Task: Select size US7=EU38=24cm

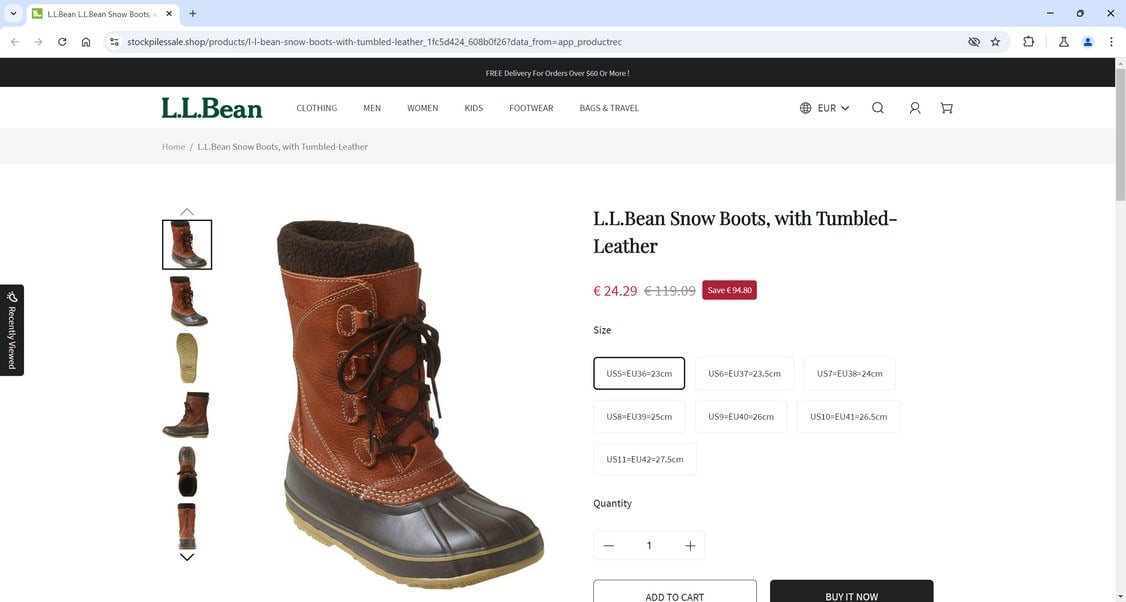Action: tap(848, 373)
